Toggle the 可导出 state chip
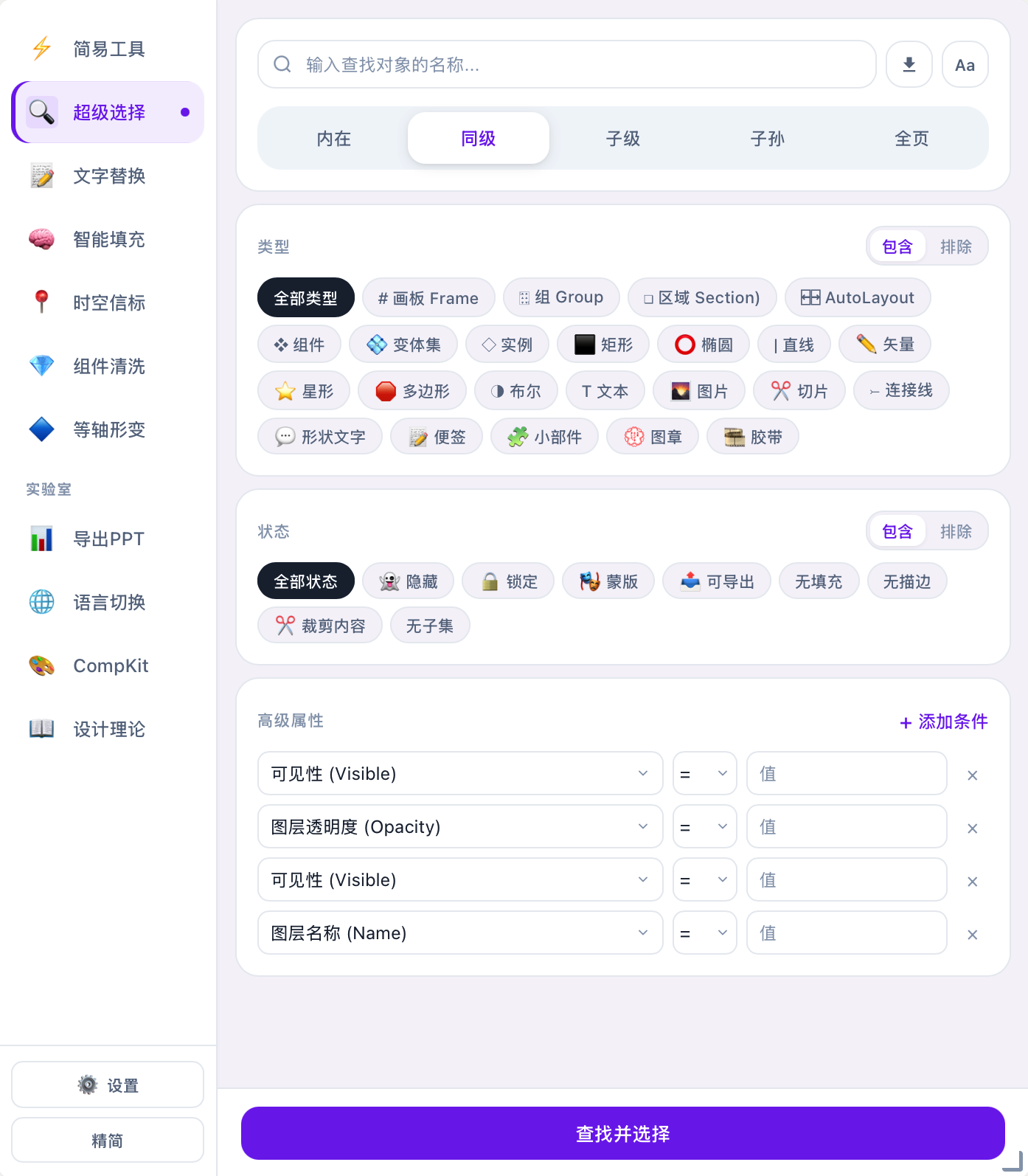Screen dimensions: 1028x1176 pos(717,581)
